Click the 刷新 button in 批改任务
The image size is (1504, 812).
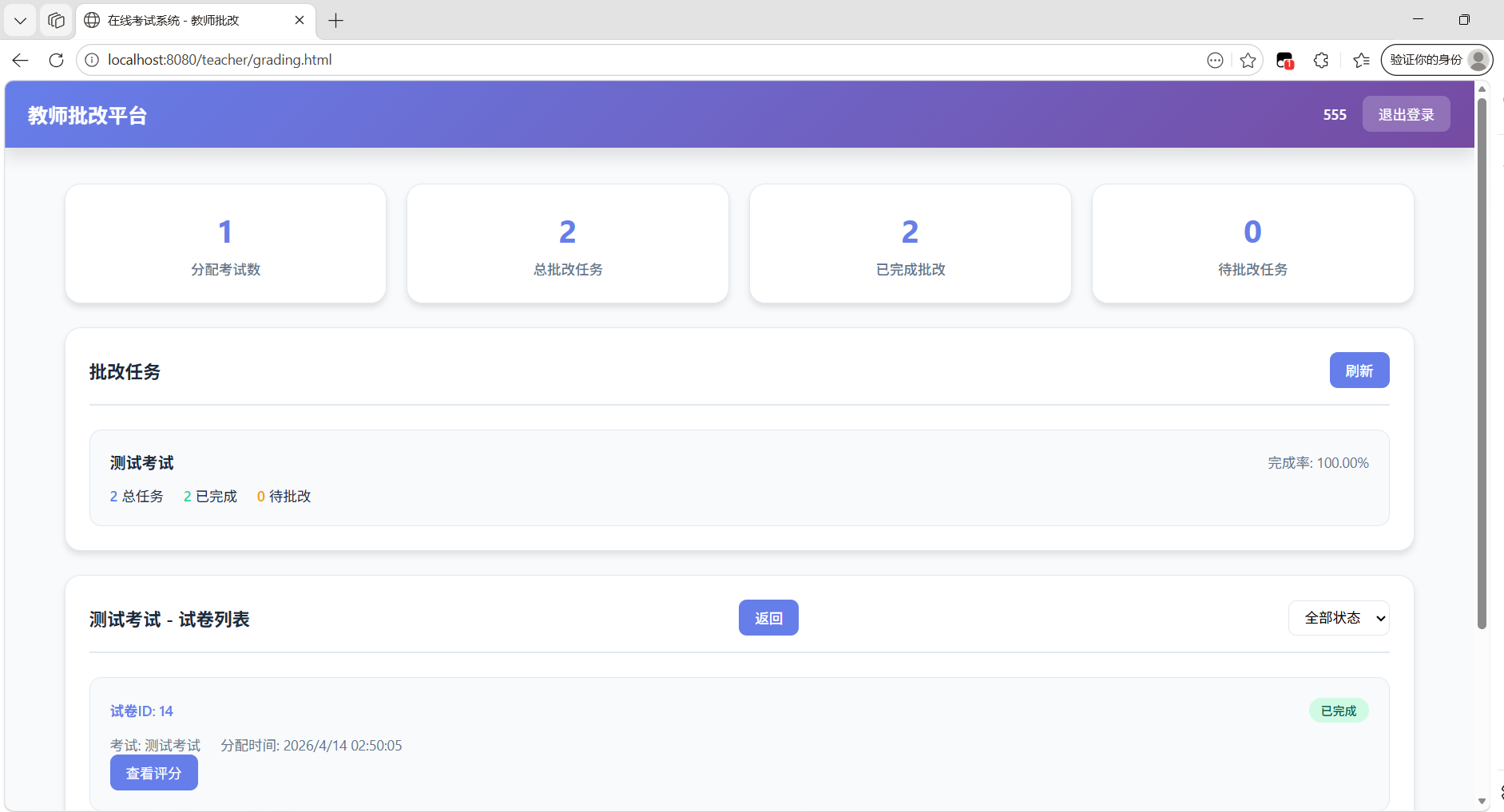coord(1359,370)
